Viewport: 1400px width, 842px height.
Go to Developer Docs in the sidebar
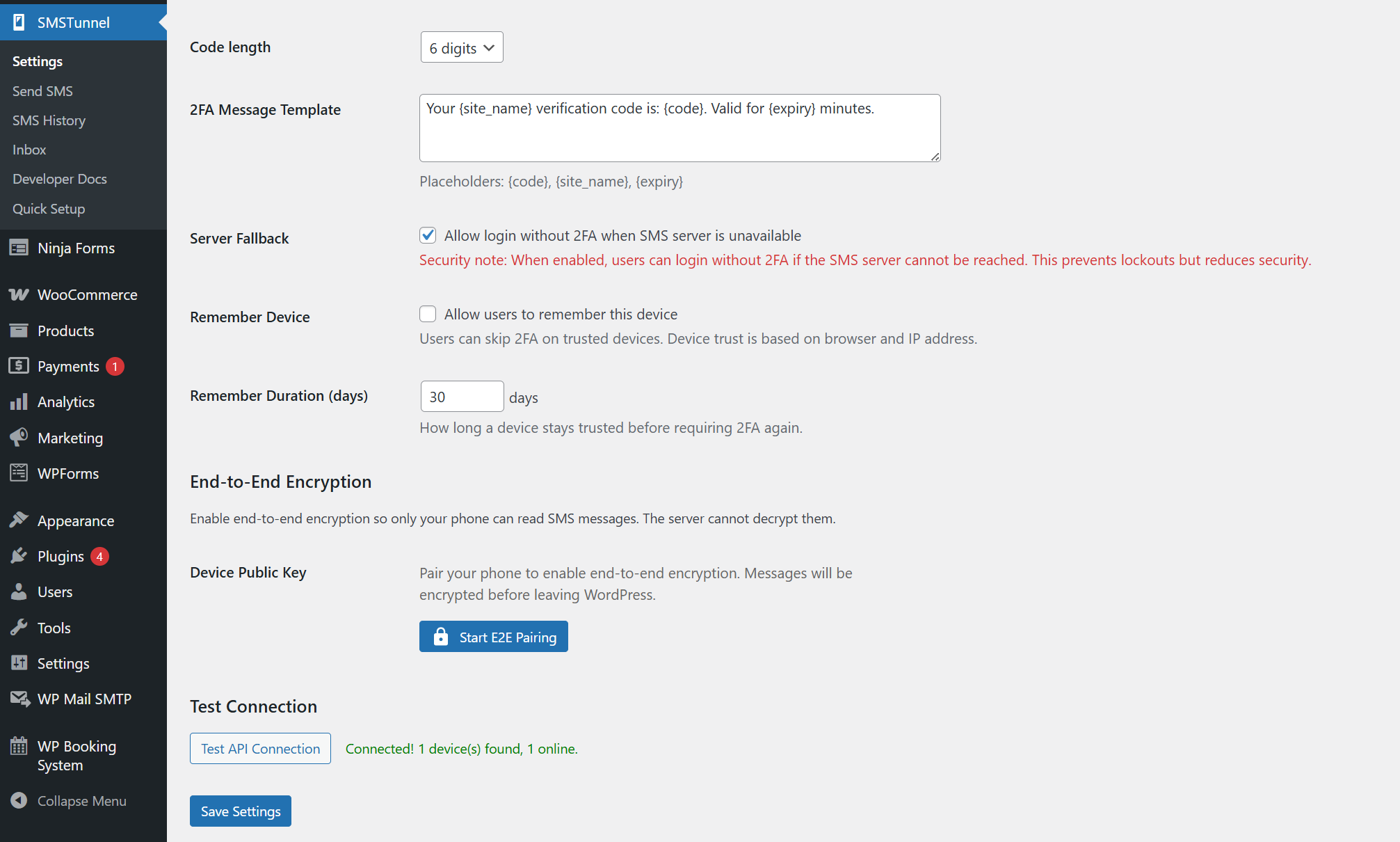(59, 179)
